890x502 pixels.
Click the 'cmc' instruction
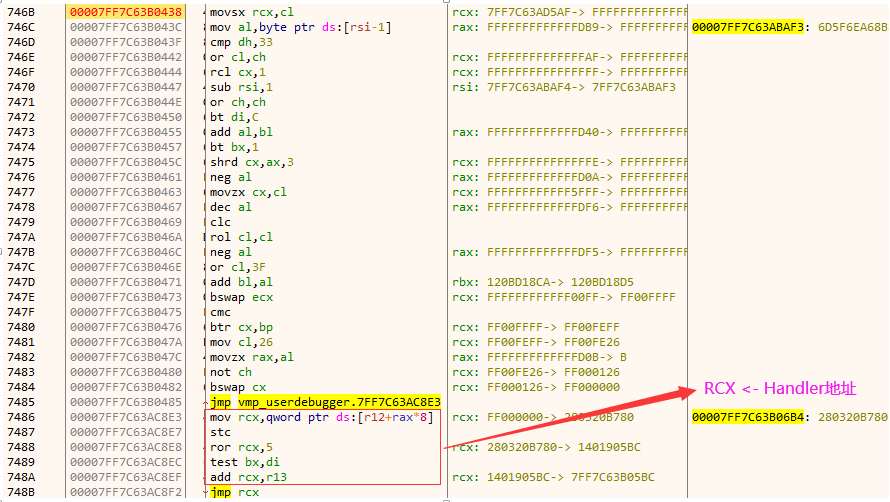(x=220, y=312)
